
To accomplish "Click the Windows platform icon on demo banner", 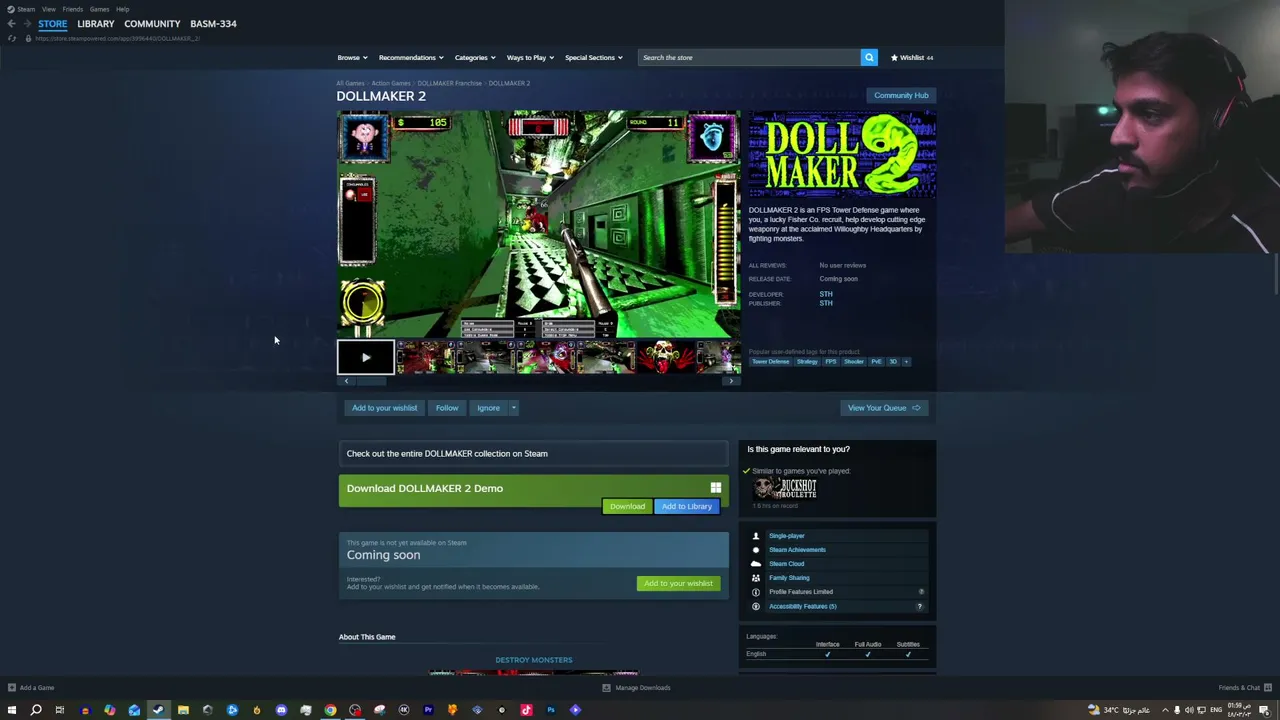I will tap(716, 488).
